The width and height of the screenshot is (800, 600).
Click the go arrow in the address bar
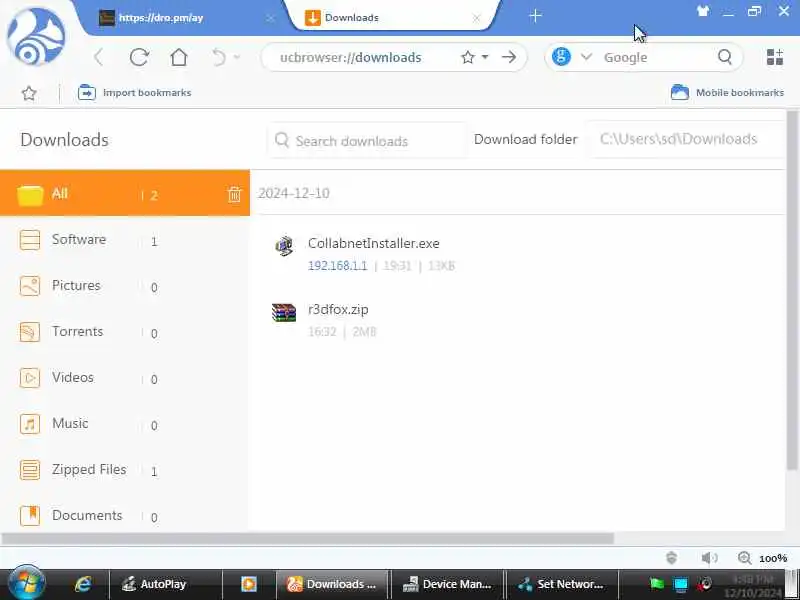pos(509,57)
